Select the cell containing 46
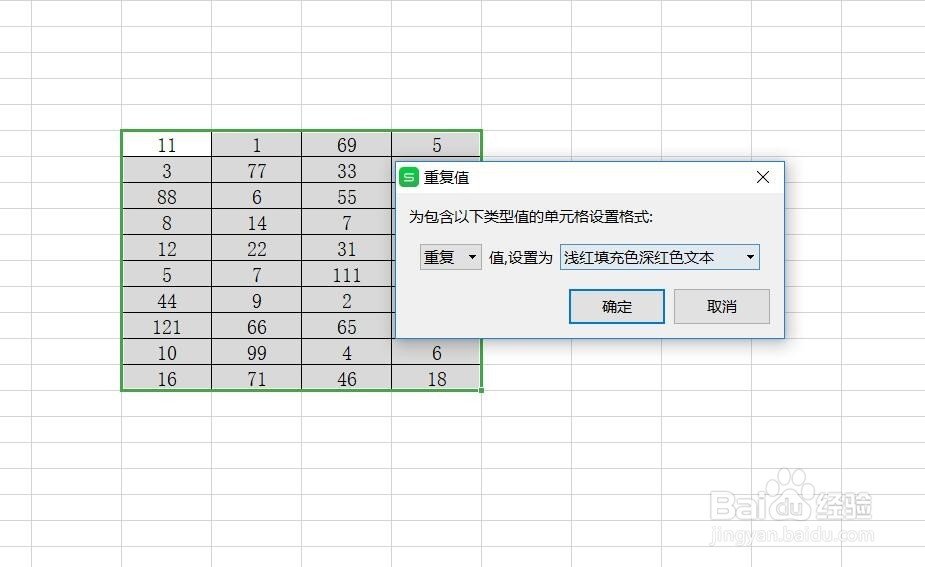This screenshot has width=925, height=567. (x=346, y=378)
